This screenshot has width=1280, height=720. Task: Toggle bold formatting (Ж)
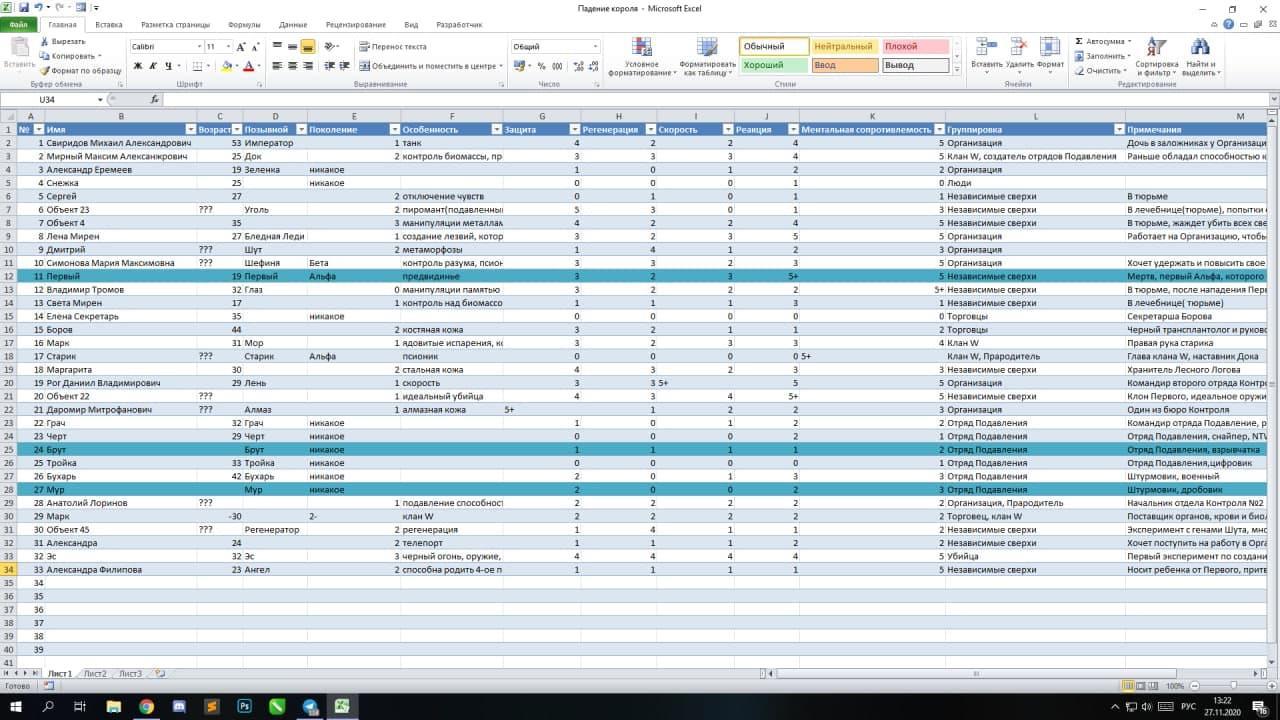[x=138, y=66]
